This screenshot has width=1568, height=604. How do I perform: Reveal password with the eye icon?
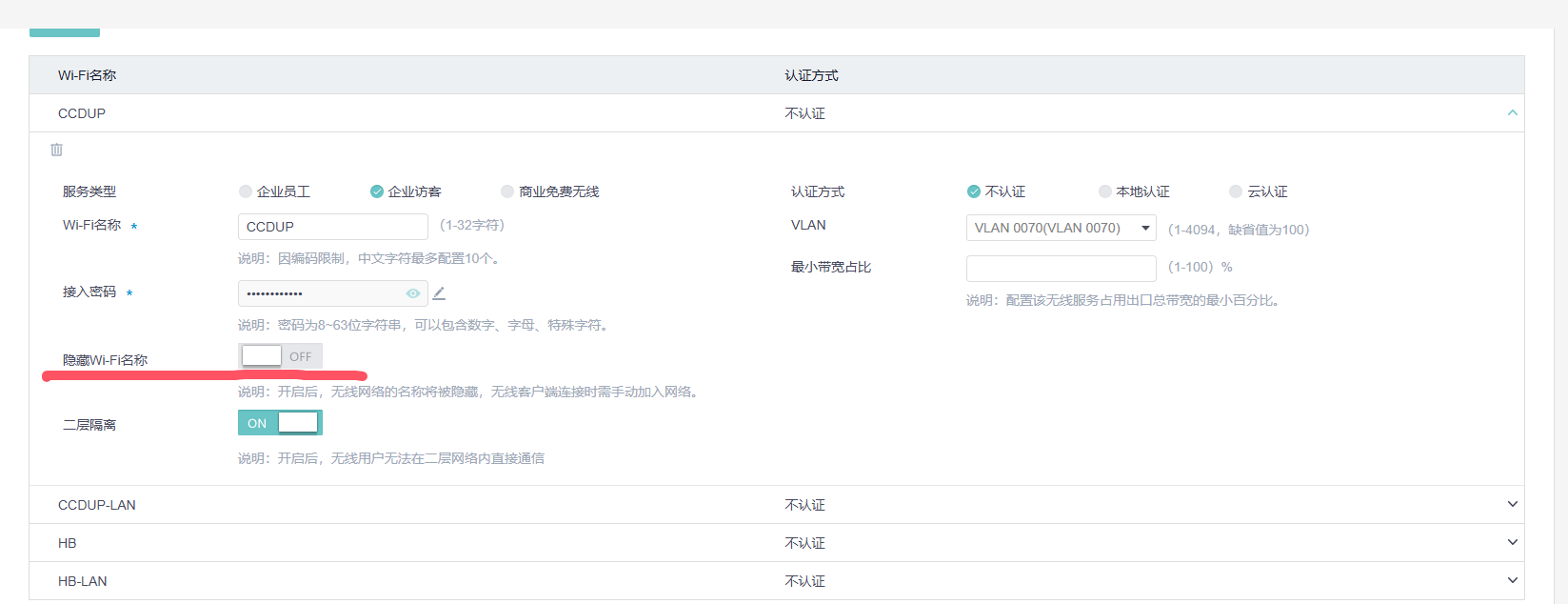[413, 293]
